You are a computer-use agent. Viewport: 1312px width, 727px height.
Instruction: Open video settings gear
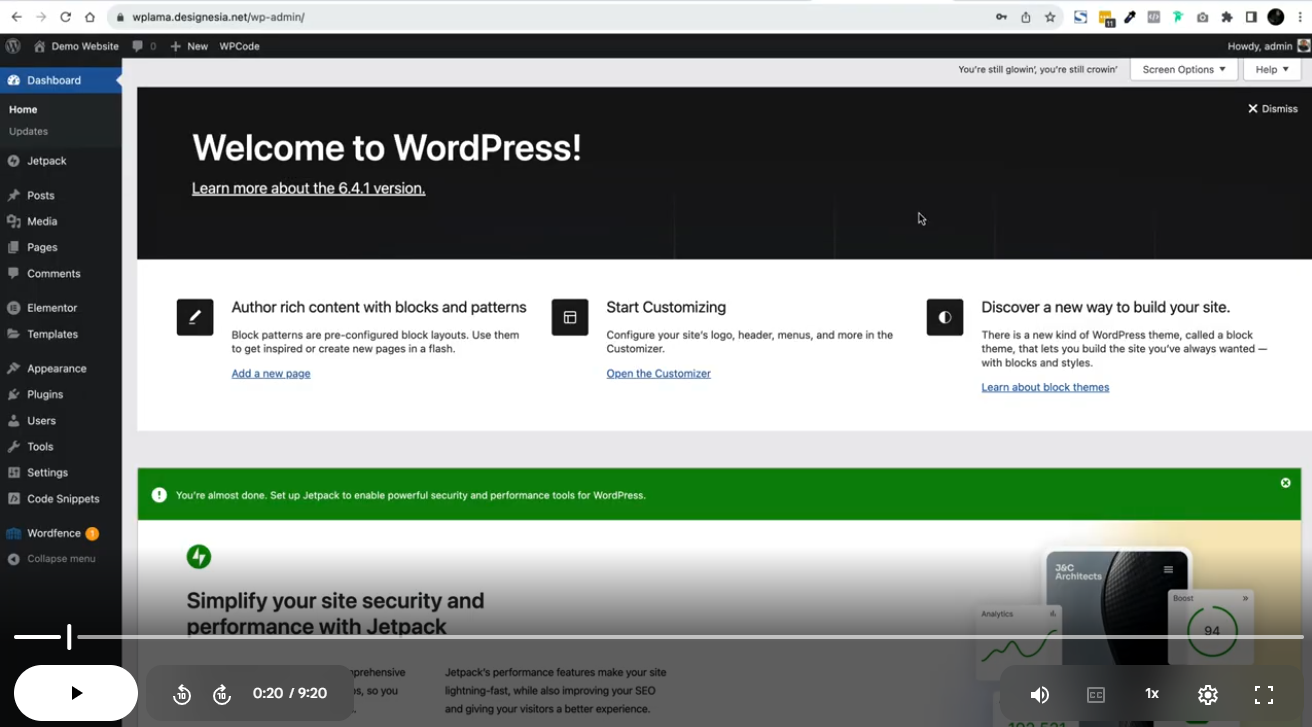[x=1208, y=694]
